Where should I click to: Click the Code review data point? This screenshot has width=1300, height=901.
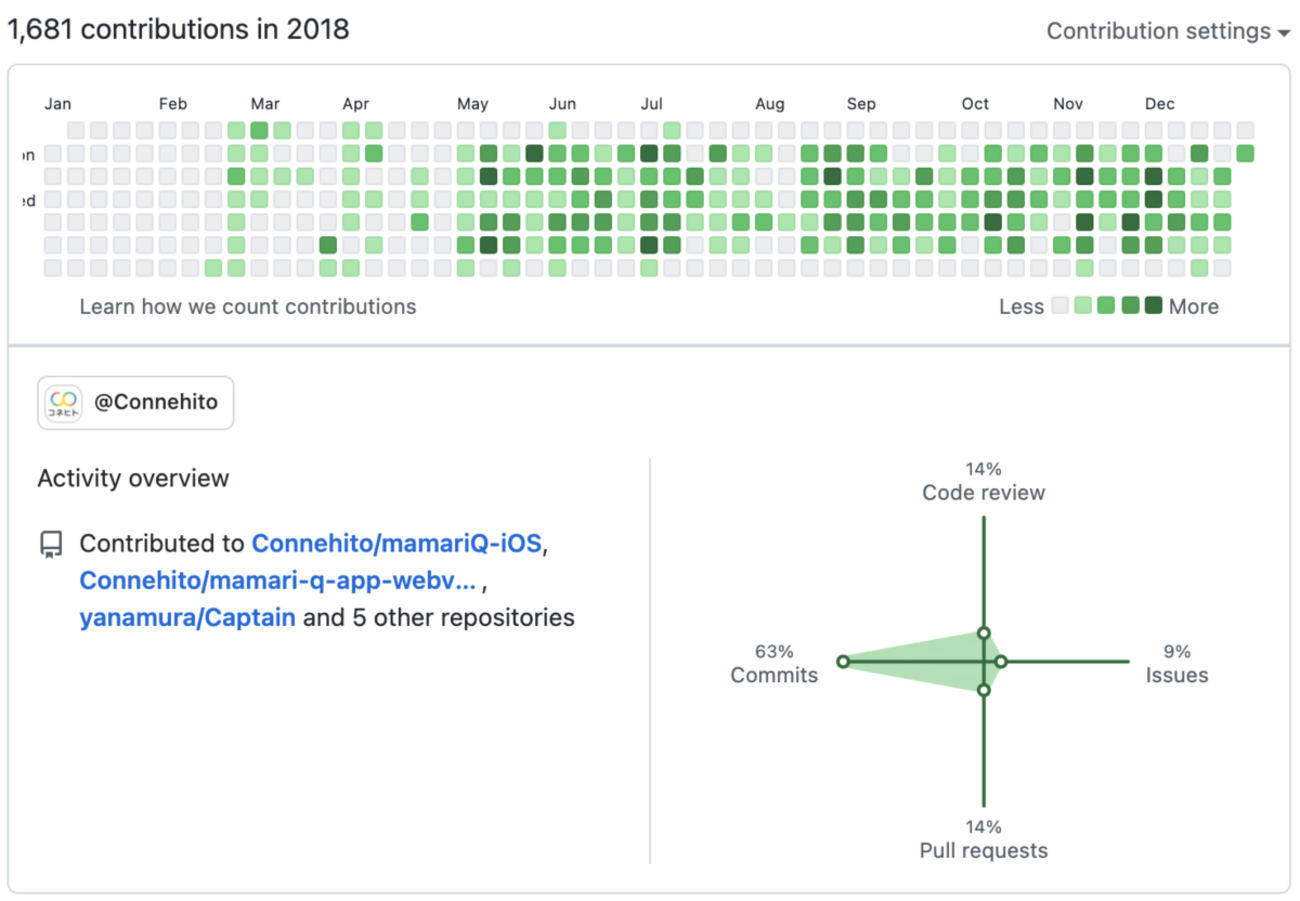984,633
